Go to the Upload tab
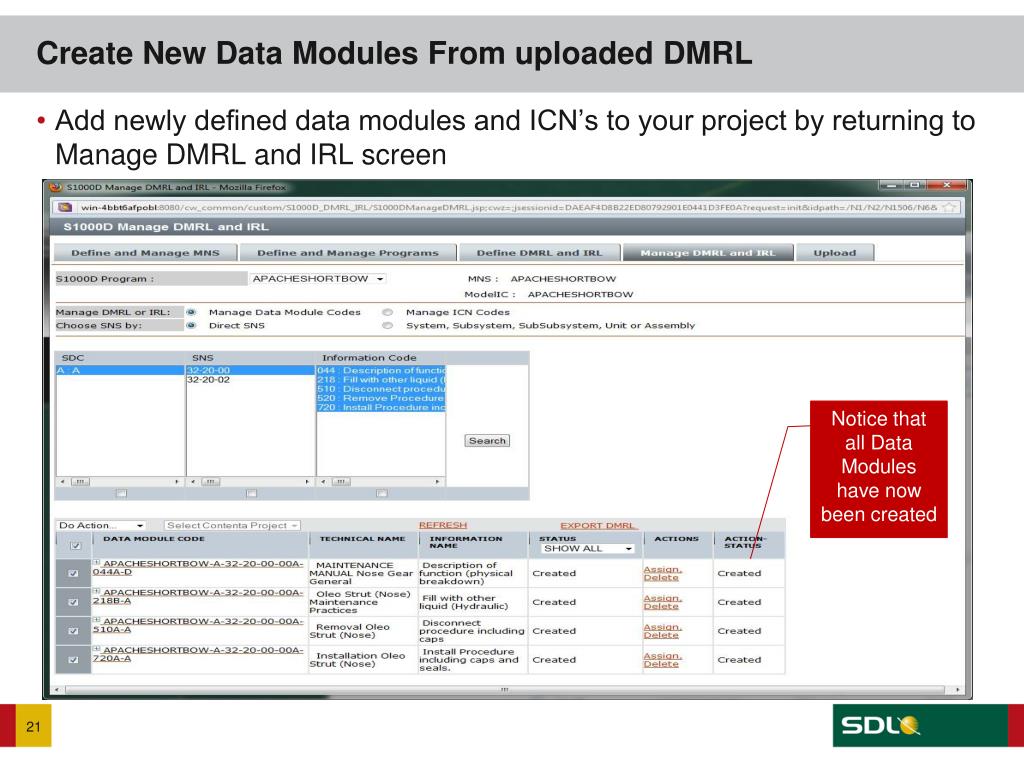This screenshot has height=768, width=1024. (835, 253)
